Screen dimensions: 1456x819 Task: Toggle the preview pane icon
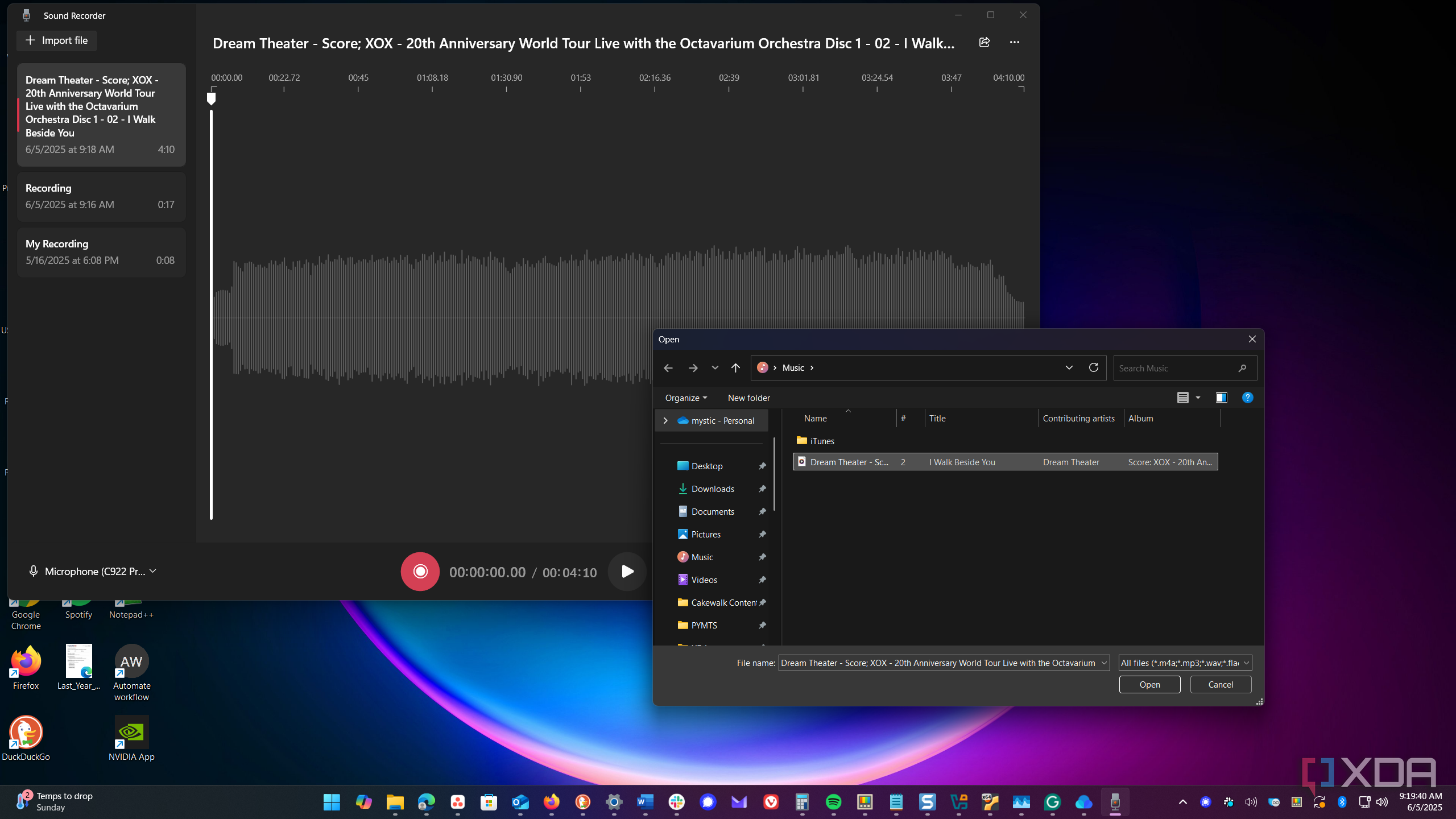[1221, 398]
